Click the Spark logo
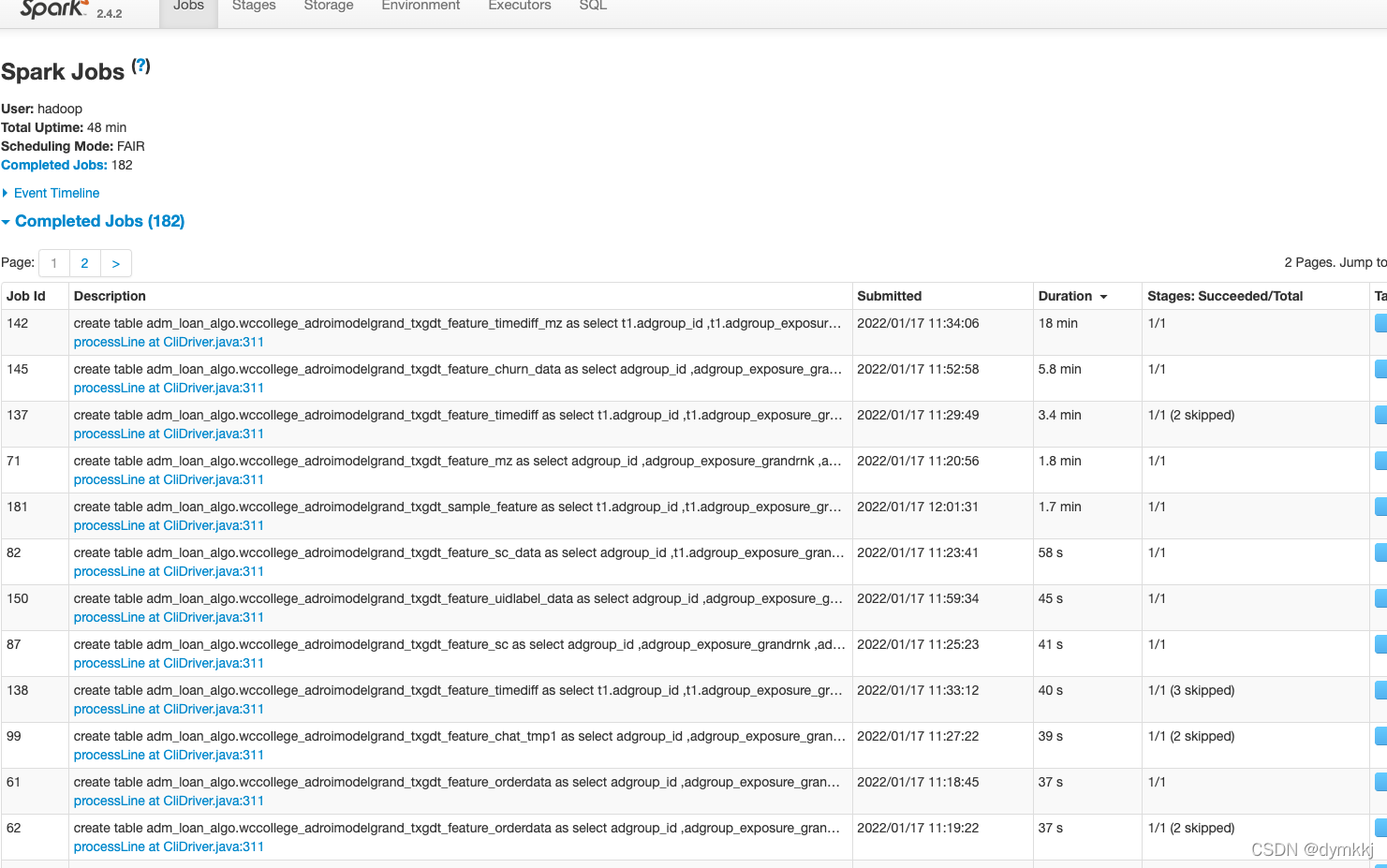 click(x=54, y=9)
